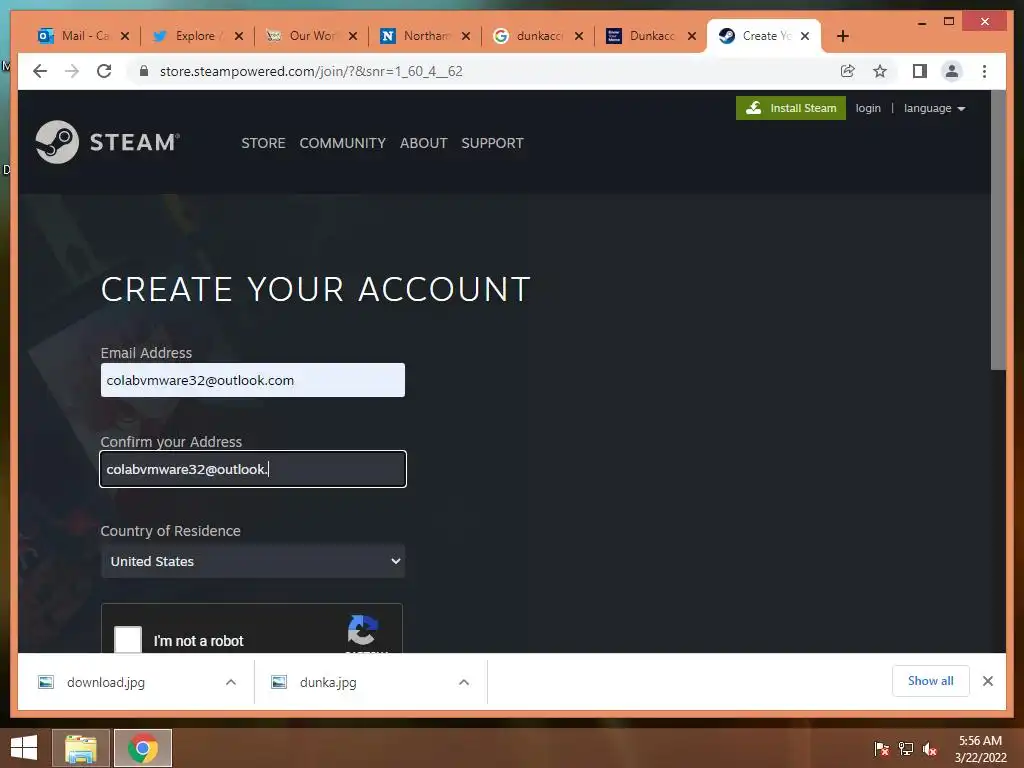Viewport: 1024px width, 768px height.
Task: Open the Chrome profile avatar
Action: [x=952, y=71]
